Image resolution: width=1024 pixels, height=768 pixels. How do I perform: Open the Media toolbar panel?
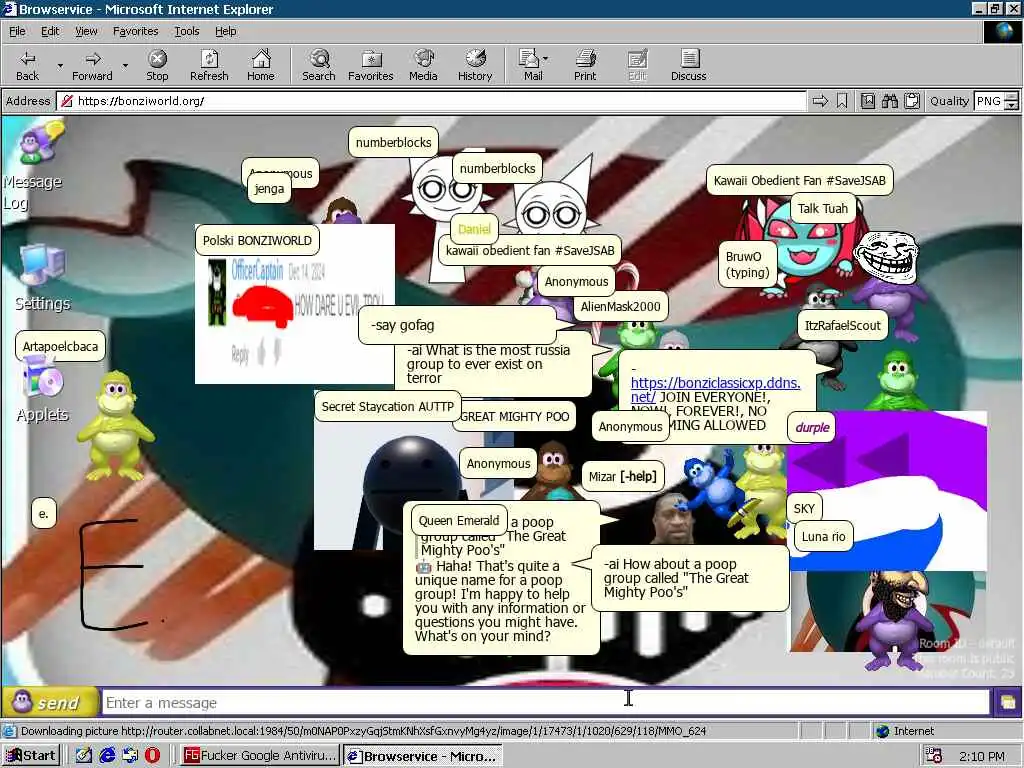pos(423,65)
